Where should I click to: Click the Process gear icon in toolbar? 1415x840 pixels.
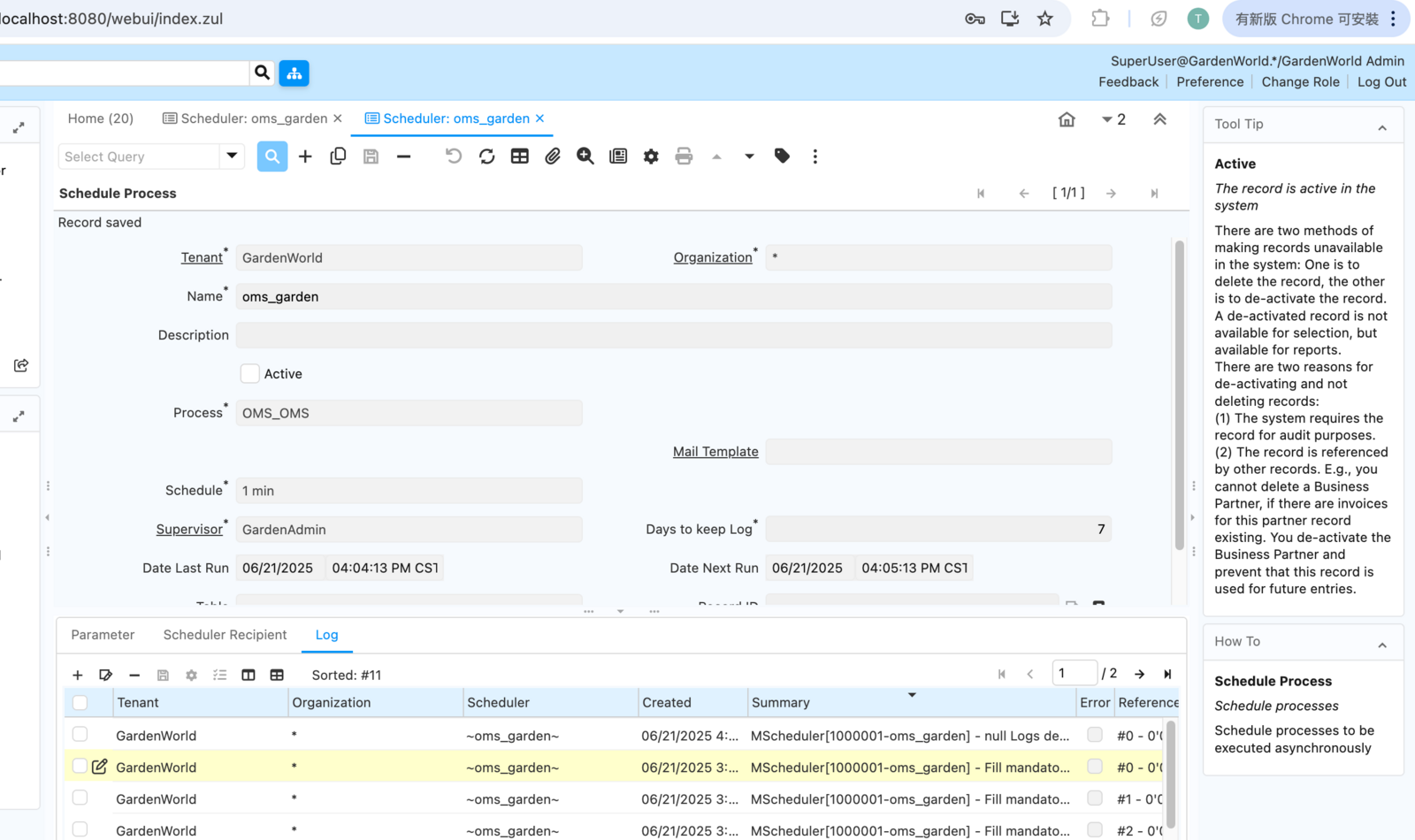click(651, 157)
